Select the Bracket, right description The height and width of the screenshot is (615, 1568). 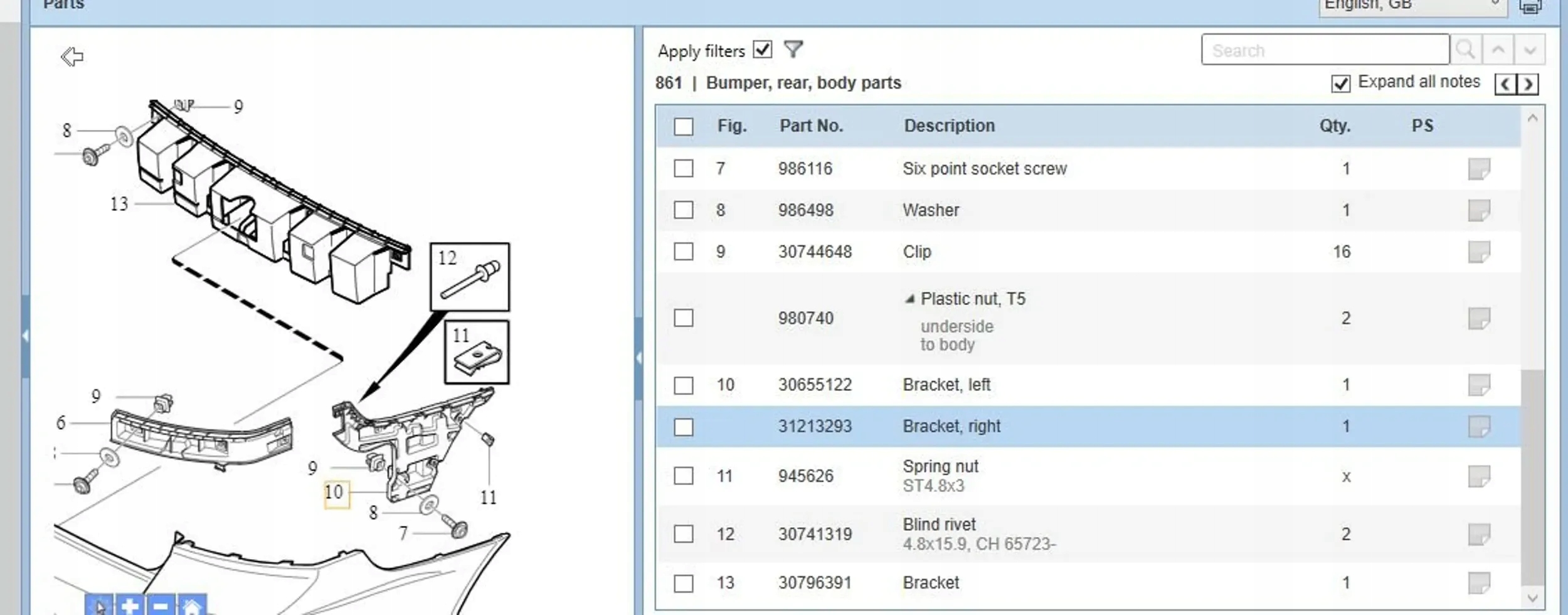pyautogui.click(x=951, y=427)
